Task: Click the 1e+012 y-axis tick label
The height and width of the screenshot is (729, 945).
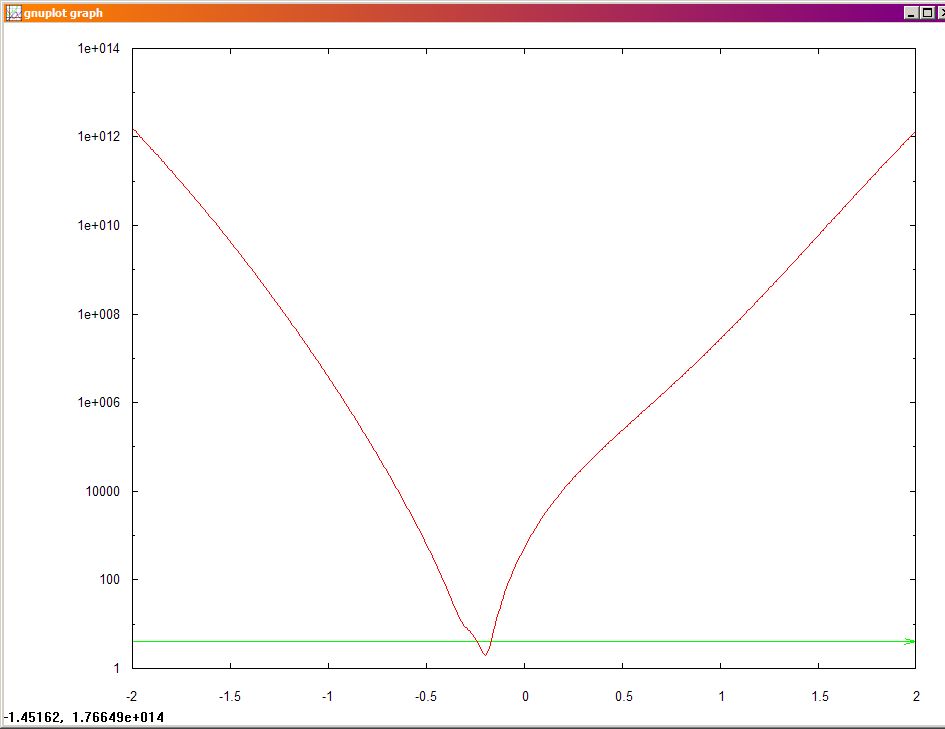Action: tap(99, 136)
